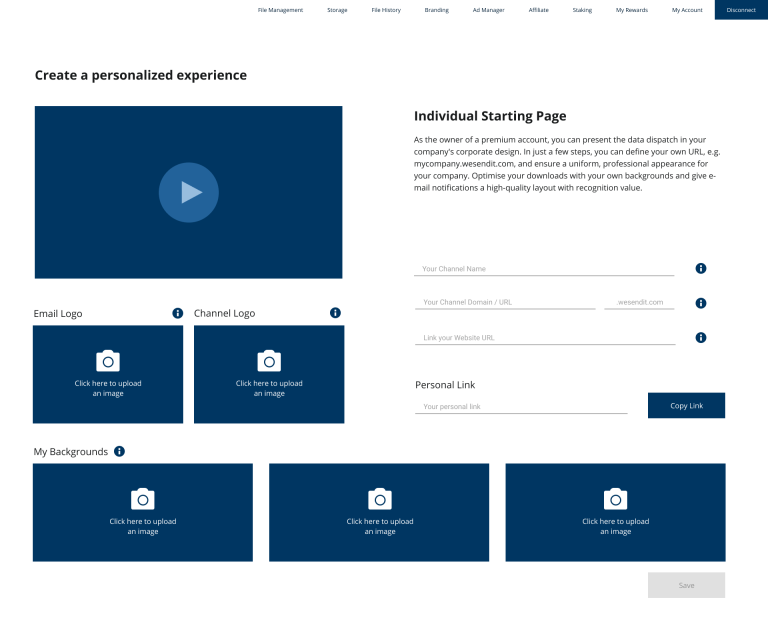
Task: Open the File Management menu
Action: [280, 10]
